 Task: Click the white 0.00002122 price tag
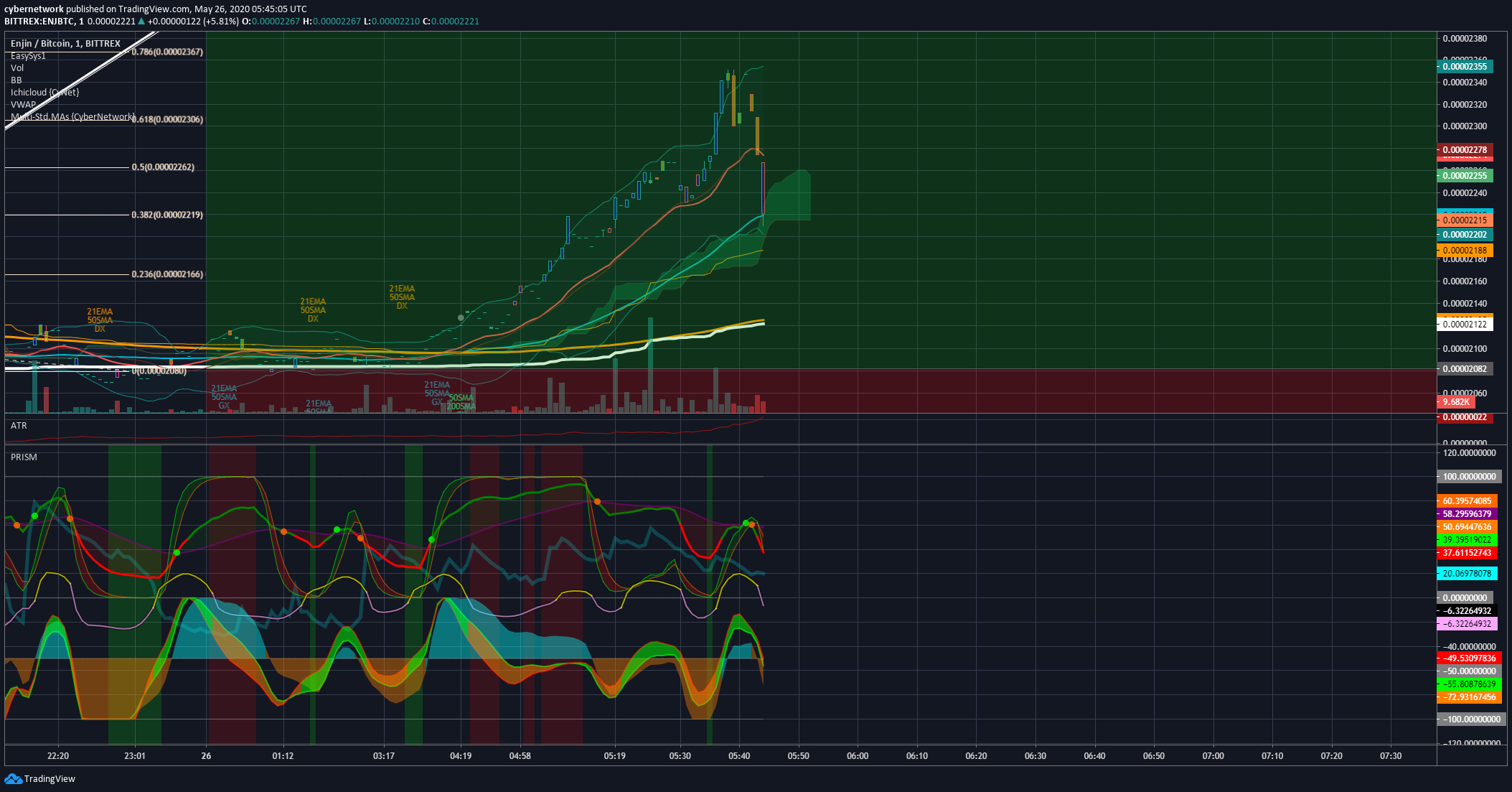pyautogui.click(x=1465, y=325)
